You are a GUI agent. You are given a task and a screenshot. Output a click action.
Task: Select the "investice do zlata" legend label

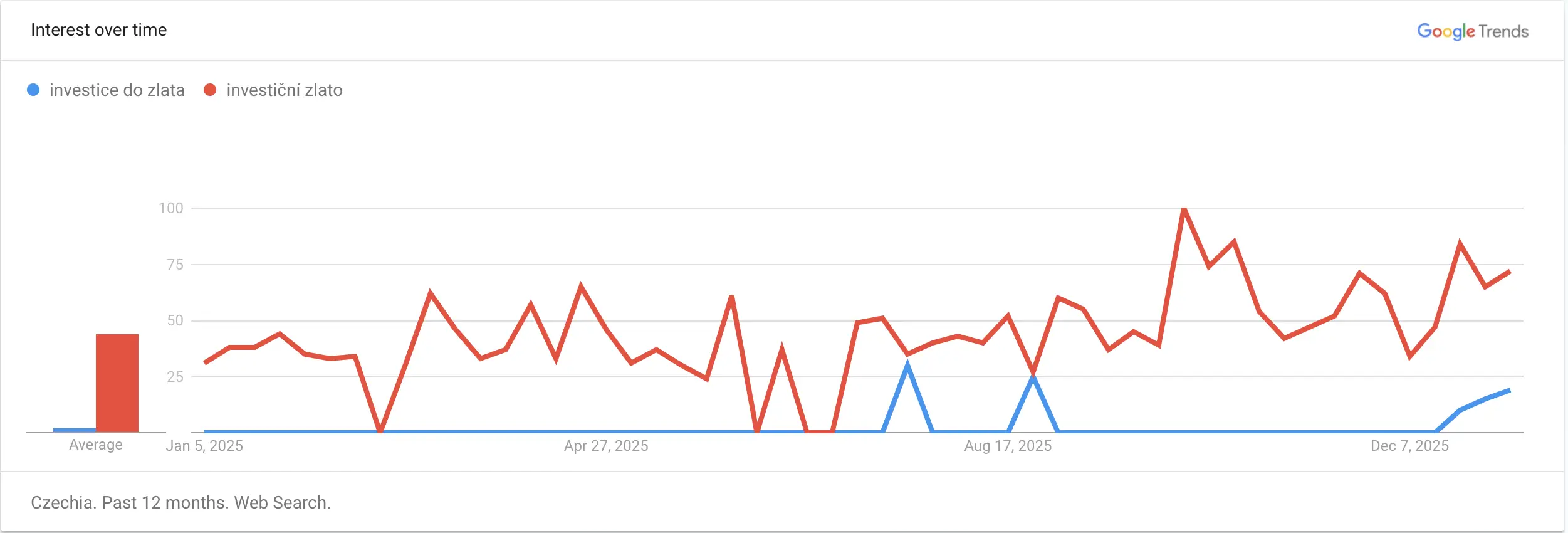117,90
